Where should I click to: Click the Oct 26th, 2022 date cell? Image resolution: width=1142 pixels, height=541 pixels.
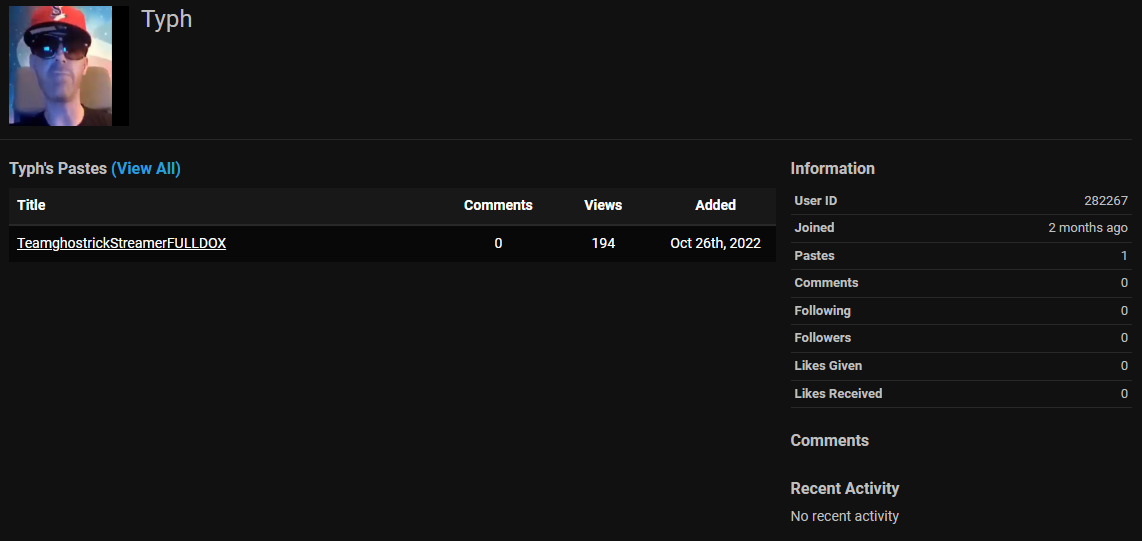coord(715,243)
